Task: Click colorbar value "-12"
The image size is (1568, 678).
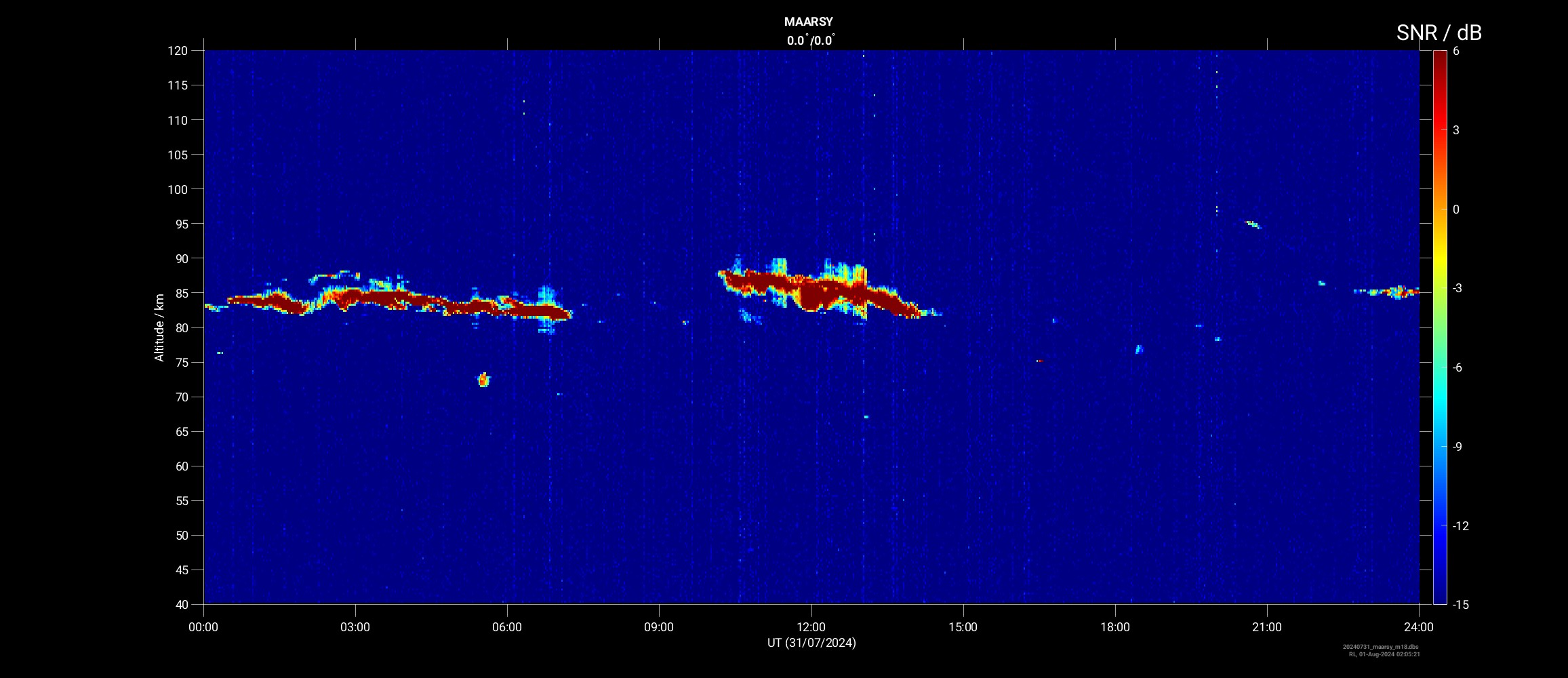Action: (x=1461, y=525)
